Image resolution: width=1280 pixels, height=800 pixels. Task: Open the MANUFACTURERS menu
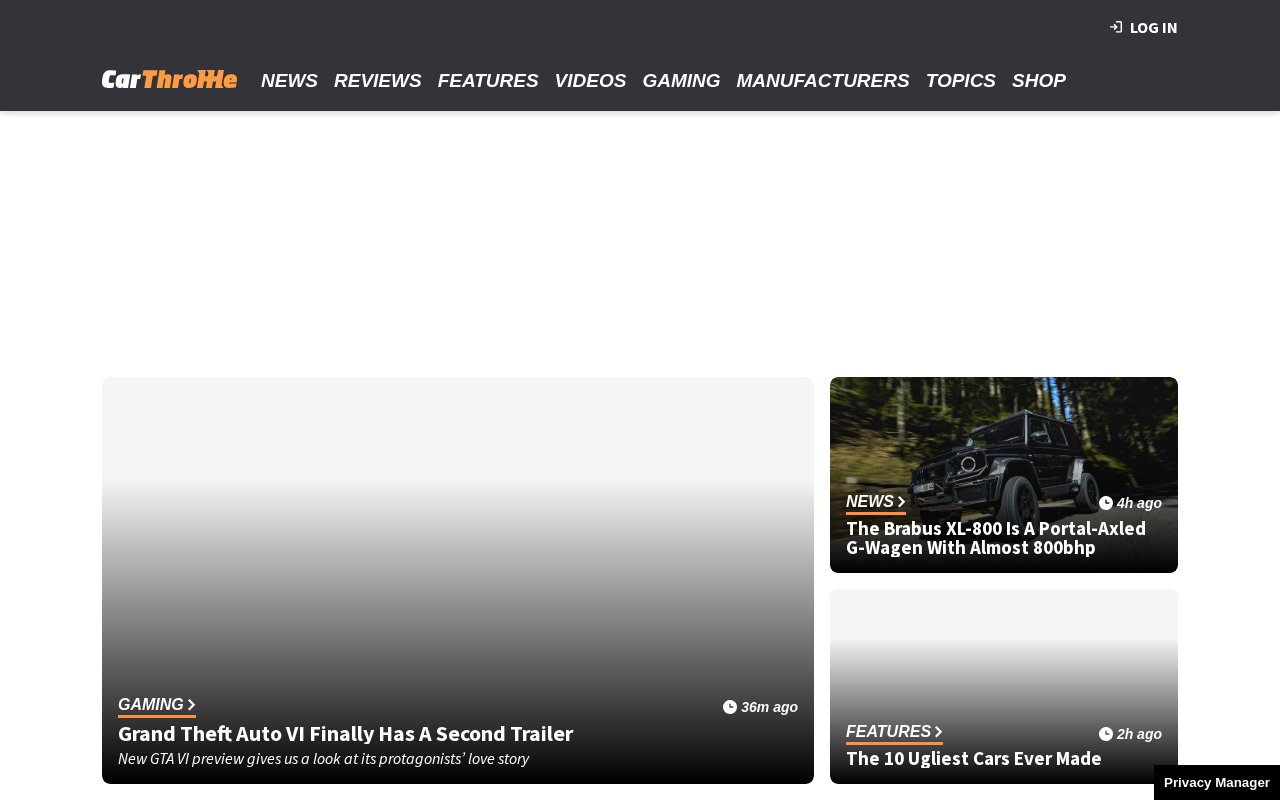point(823,81)
